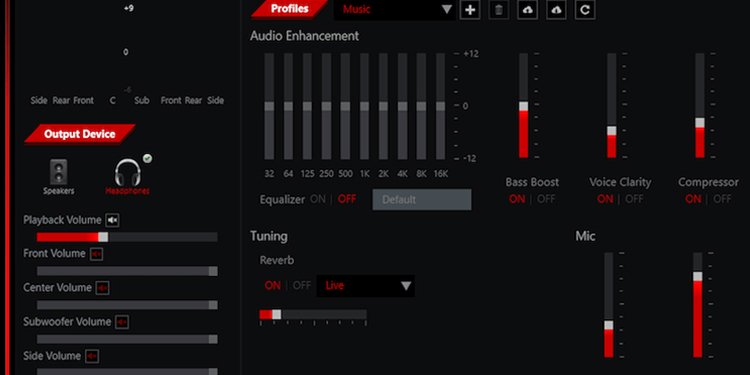The image size is (750, 375).
Task: Adjust the 500 Hz equalizer band slider
Action: 345,106
